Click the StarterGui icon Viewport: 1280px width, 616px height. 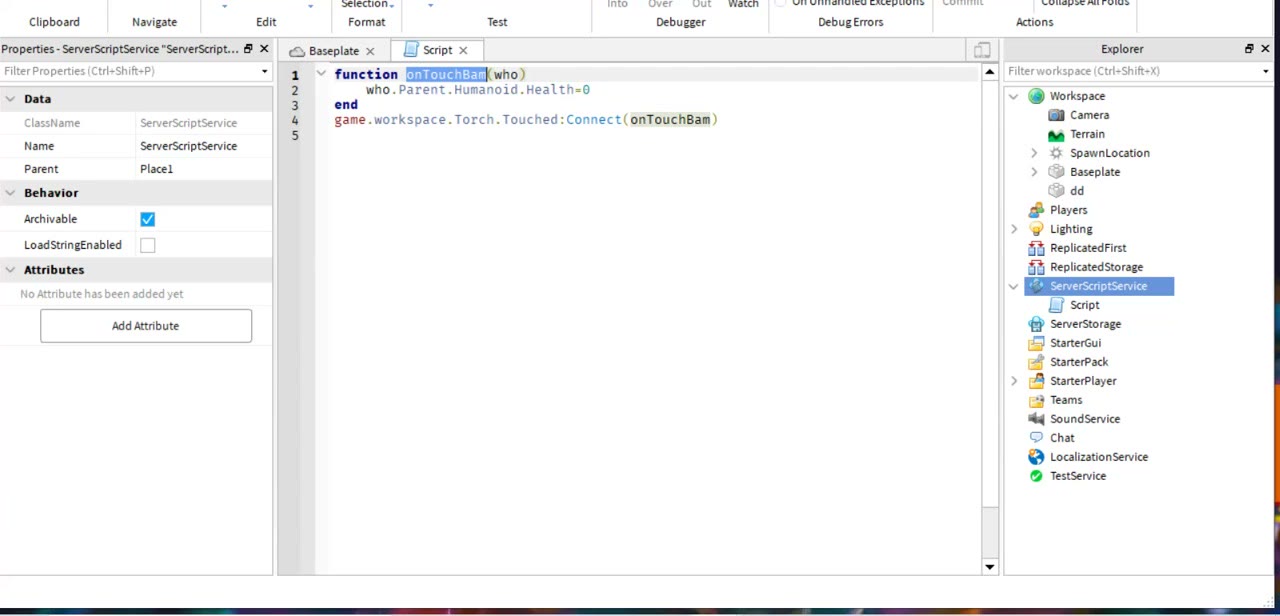1036,343
